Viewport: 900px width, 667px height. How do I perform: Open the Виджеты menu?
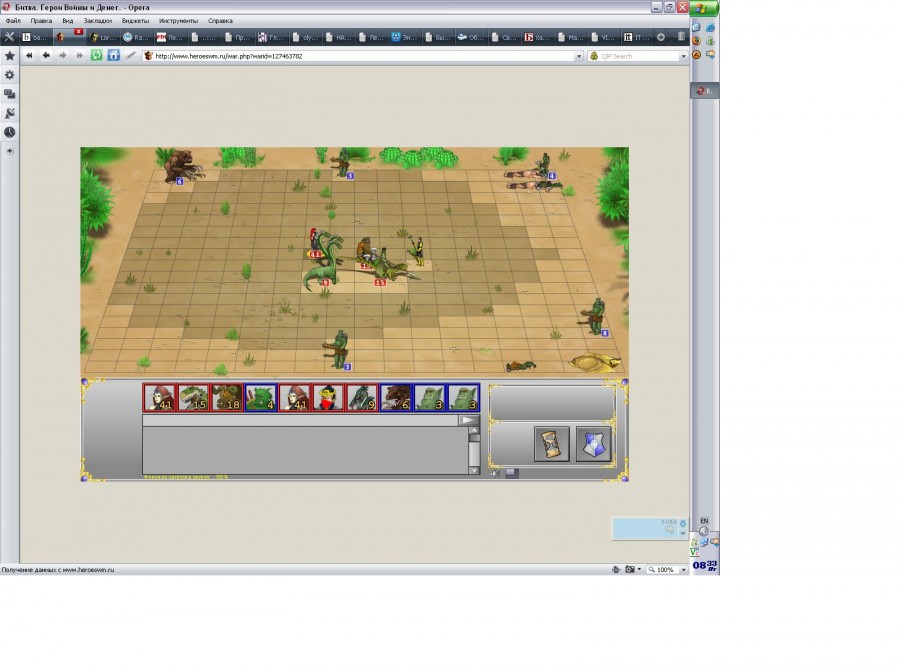[135, 21]
